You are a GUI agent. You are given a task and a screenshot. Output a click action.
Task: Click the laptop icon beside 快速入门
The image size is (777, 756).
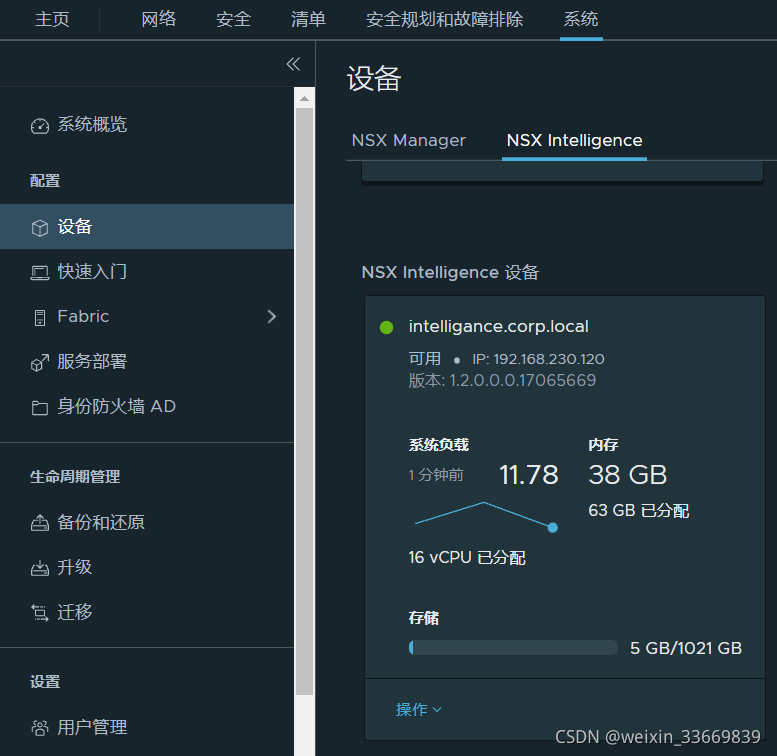point(40,273)
